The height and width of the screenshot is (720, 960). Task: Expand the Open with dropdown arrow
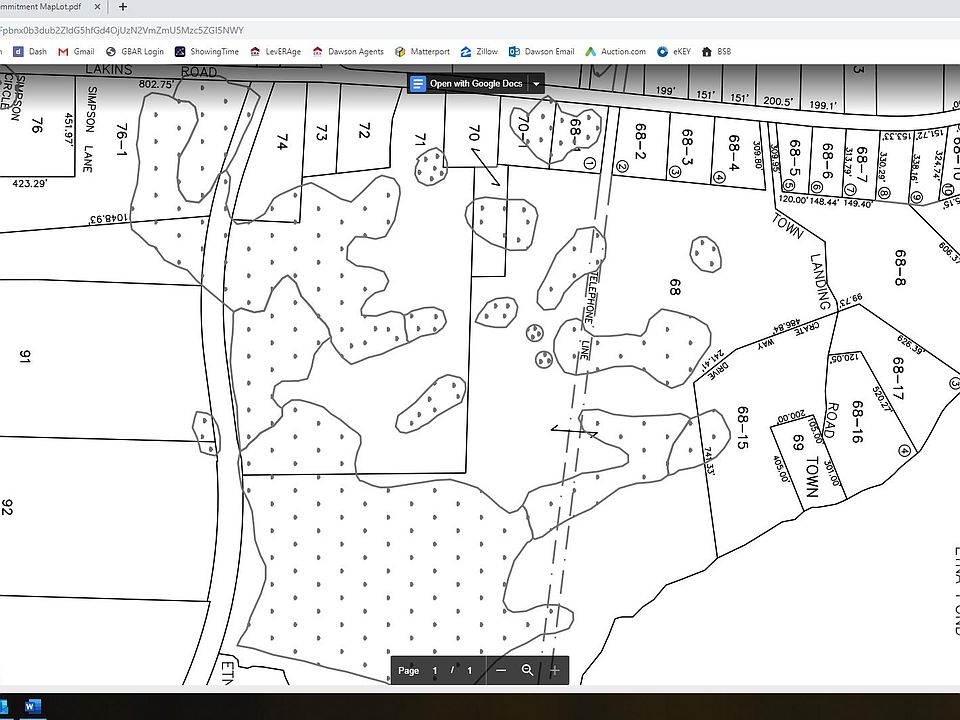pyautogui.click(x=536, y=83)
